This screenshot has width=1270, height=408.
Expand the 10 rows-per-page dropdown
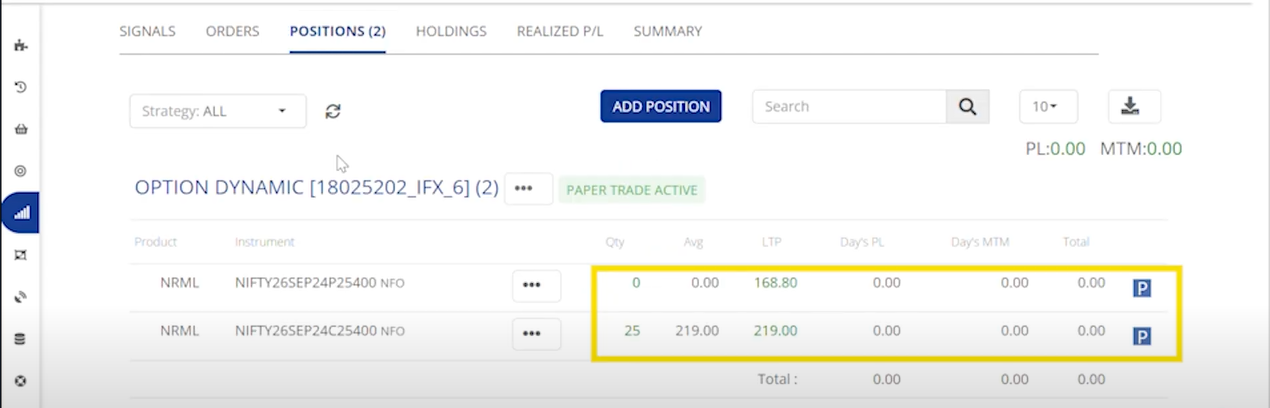click(x=1047, y=107)
